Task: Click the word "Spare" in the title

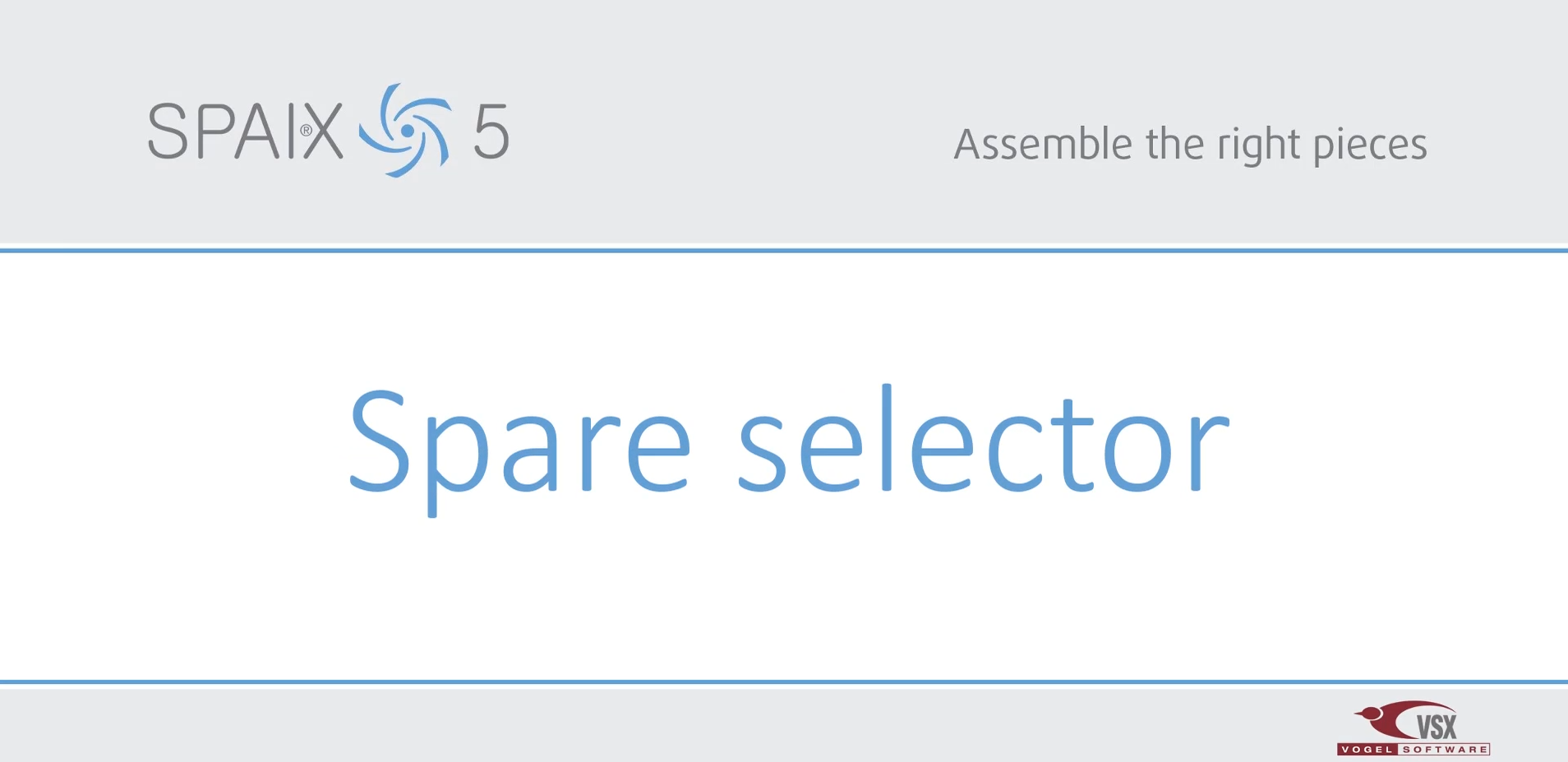Action: (x=519, y=450)
